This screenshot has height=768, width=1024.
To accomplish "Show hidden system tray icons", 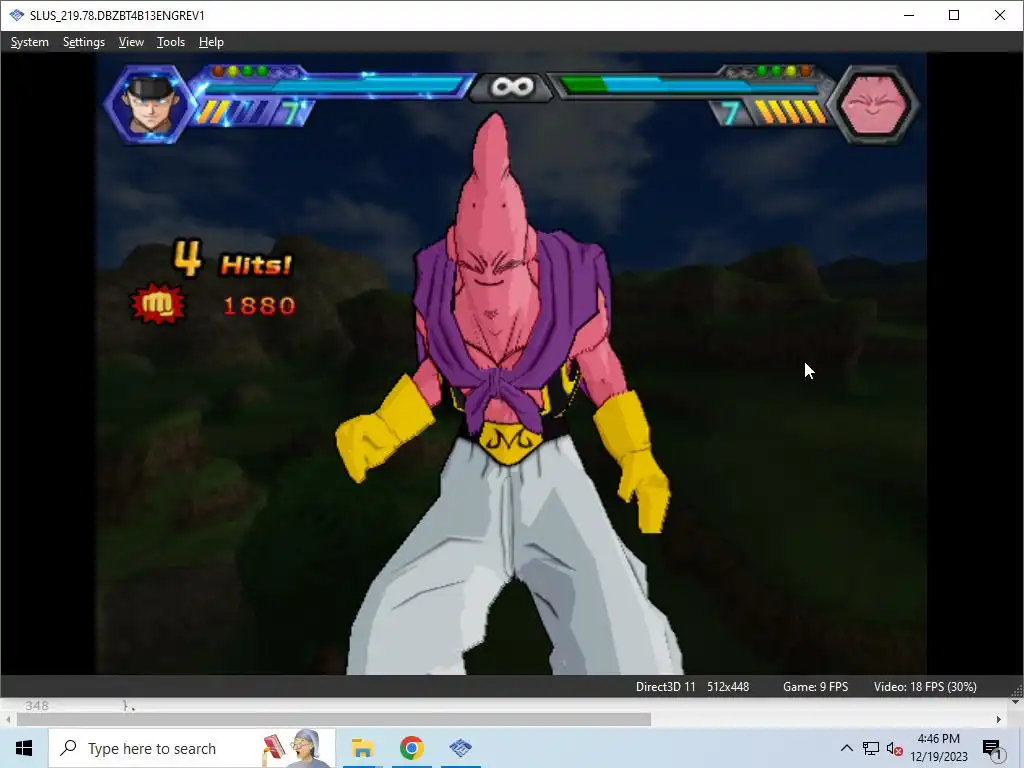I will pyautogui.click(x=846, y=748).
